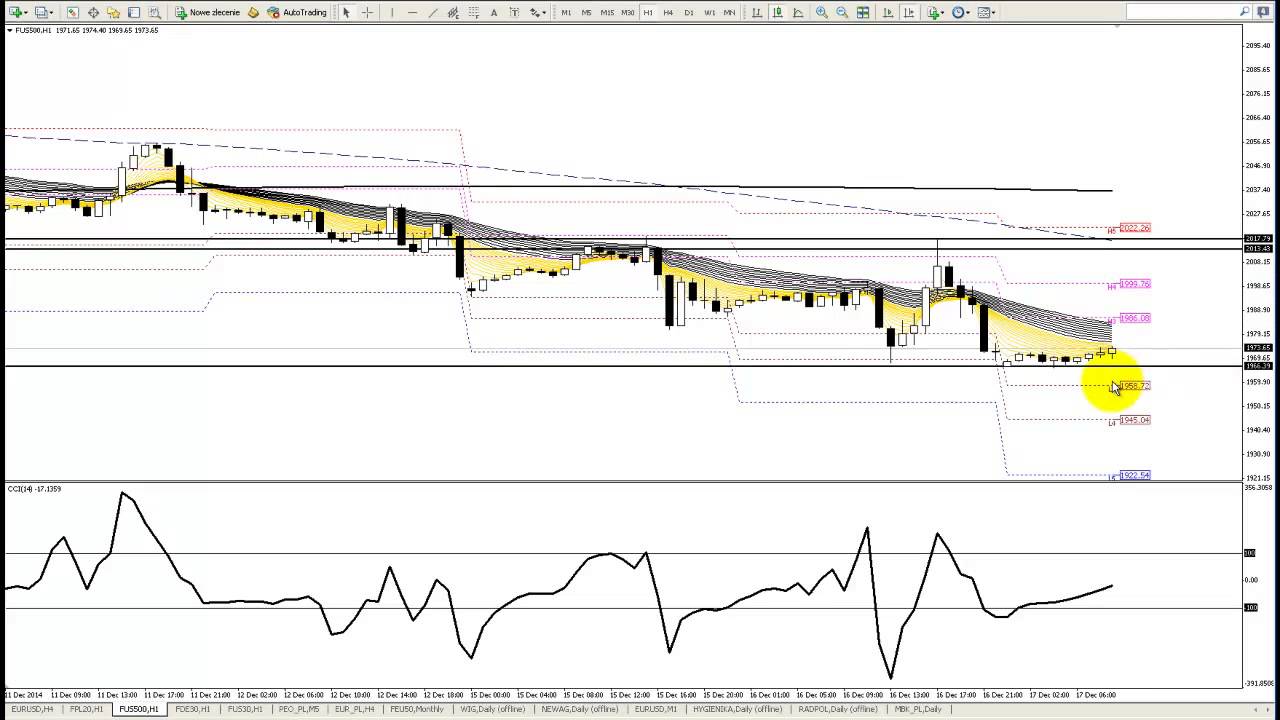The height and width of the screenshot is (720, 1280).
Task: Switch to M1 timeframe
Action: coord(566,12)
